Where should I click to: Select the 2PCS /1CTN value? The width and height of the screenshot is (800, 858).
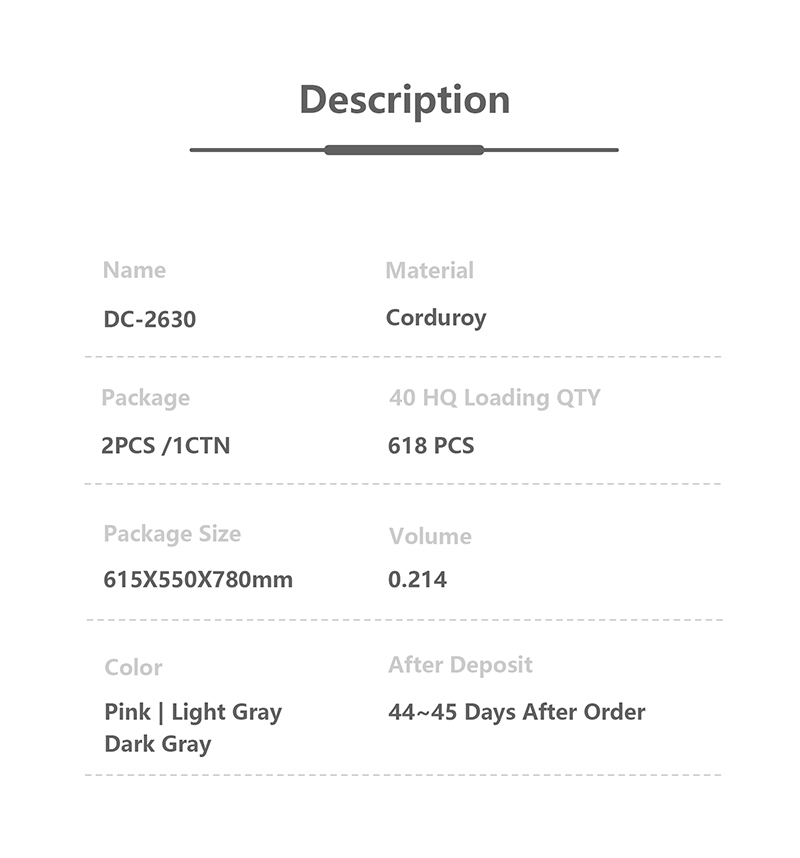coord(165,445)
